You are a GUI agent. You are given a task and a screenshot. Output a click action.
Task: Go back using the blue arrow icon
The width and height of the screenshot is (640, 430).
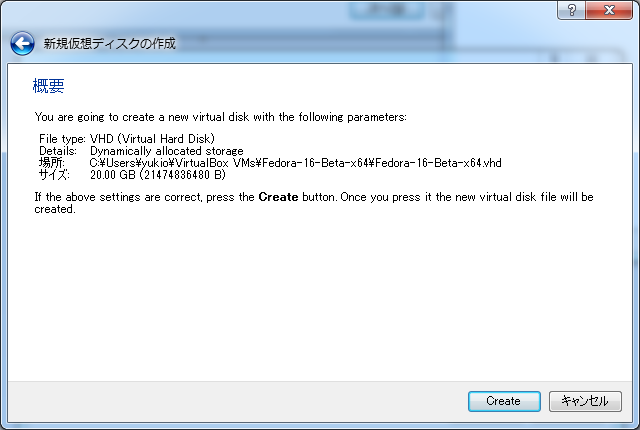(22, 44)
